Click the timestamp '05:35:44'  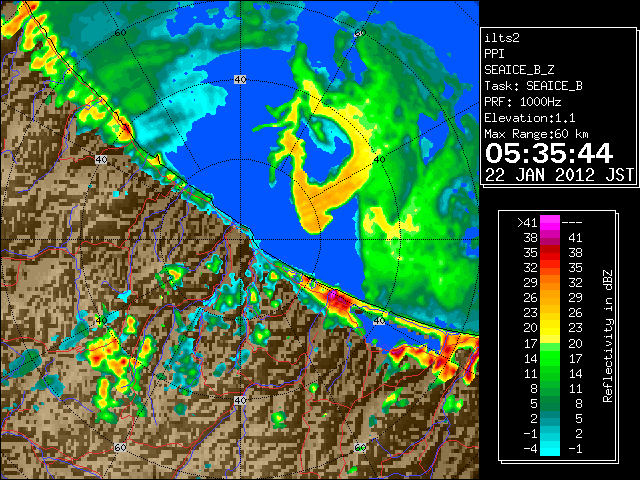click(549, 153)
